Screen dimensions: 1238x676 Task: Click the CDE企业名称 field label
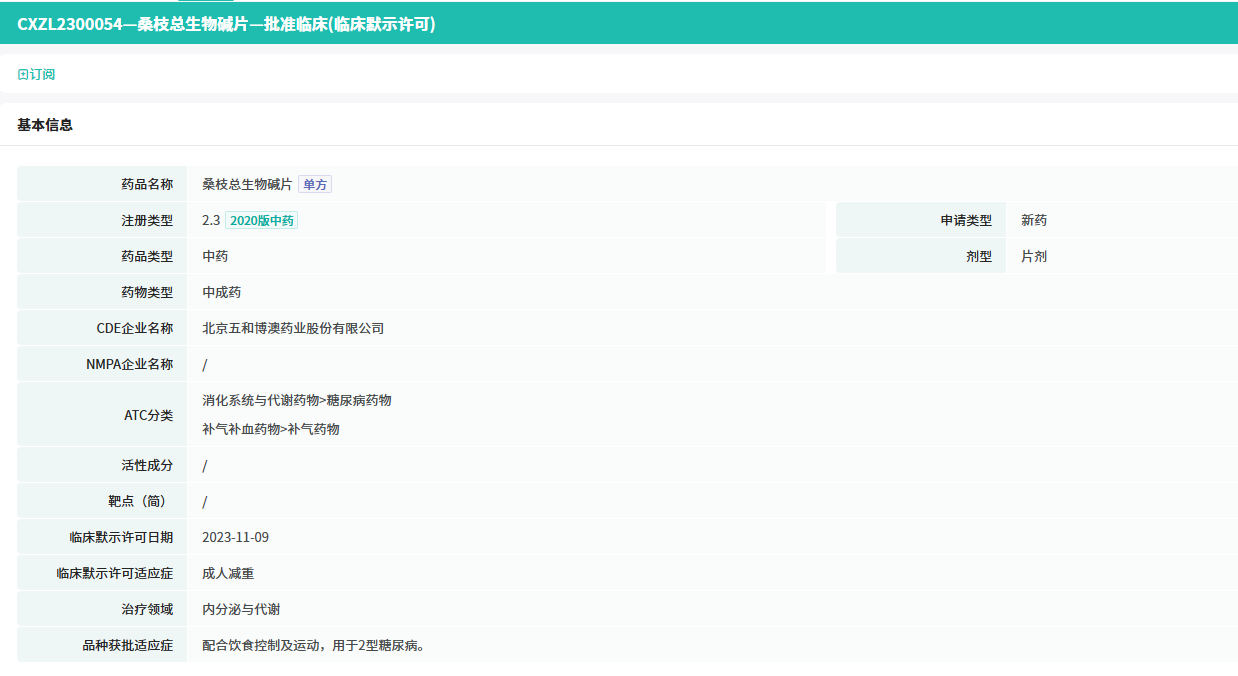(135, 328)
